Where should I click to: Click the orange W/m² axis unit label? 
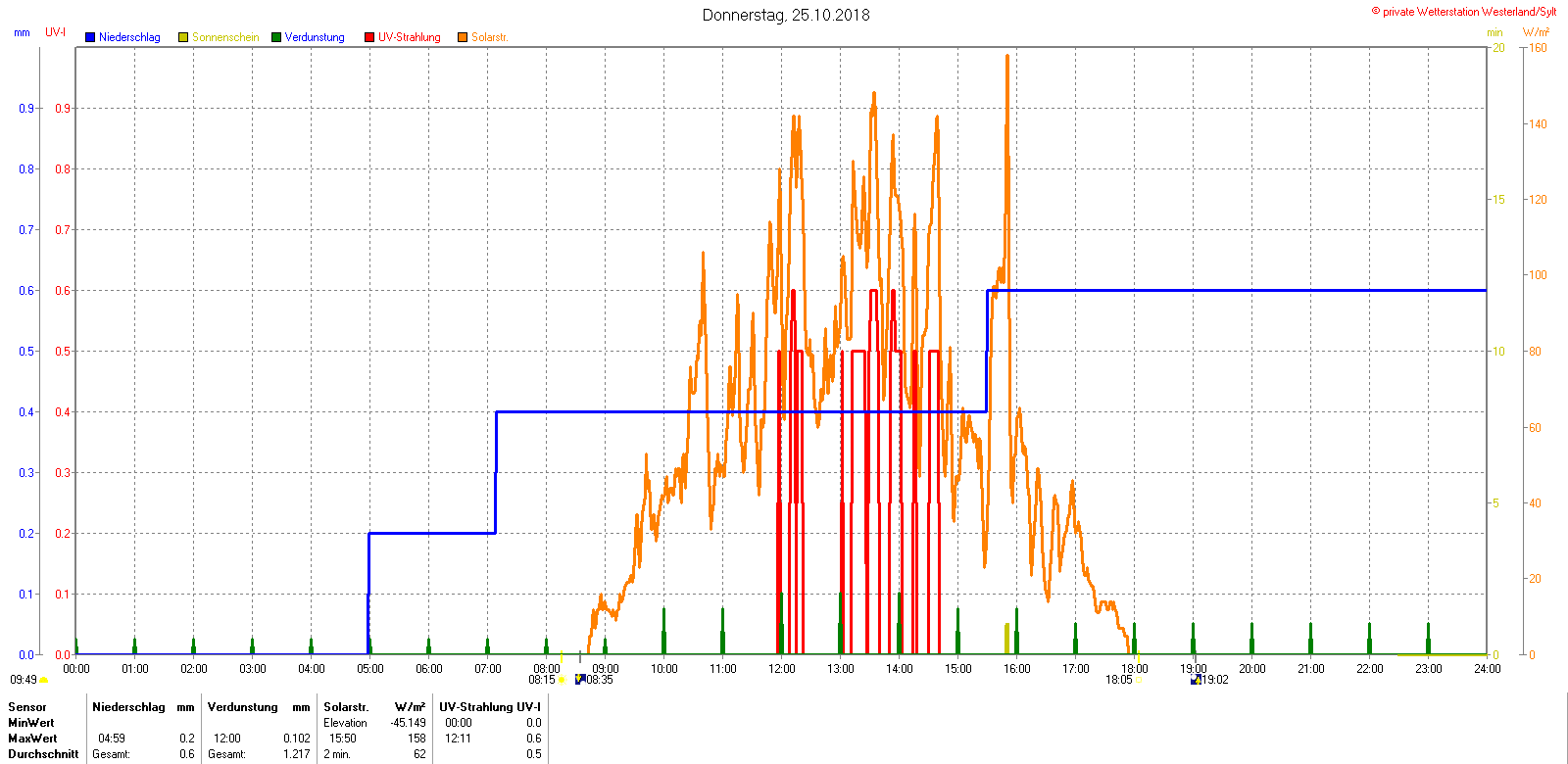(1537, 32)
